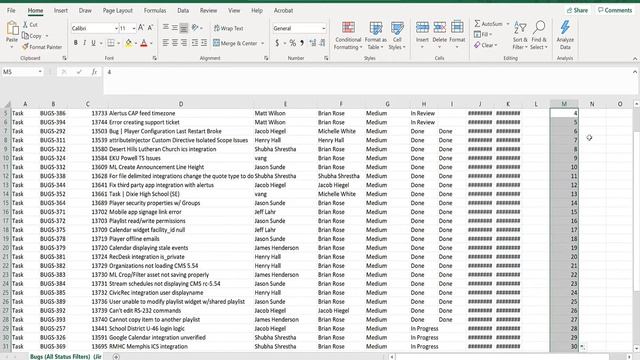Add a new sheet with plus button
This screenshot has height=360, width=640.
pos(116,357)
